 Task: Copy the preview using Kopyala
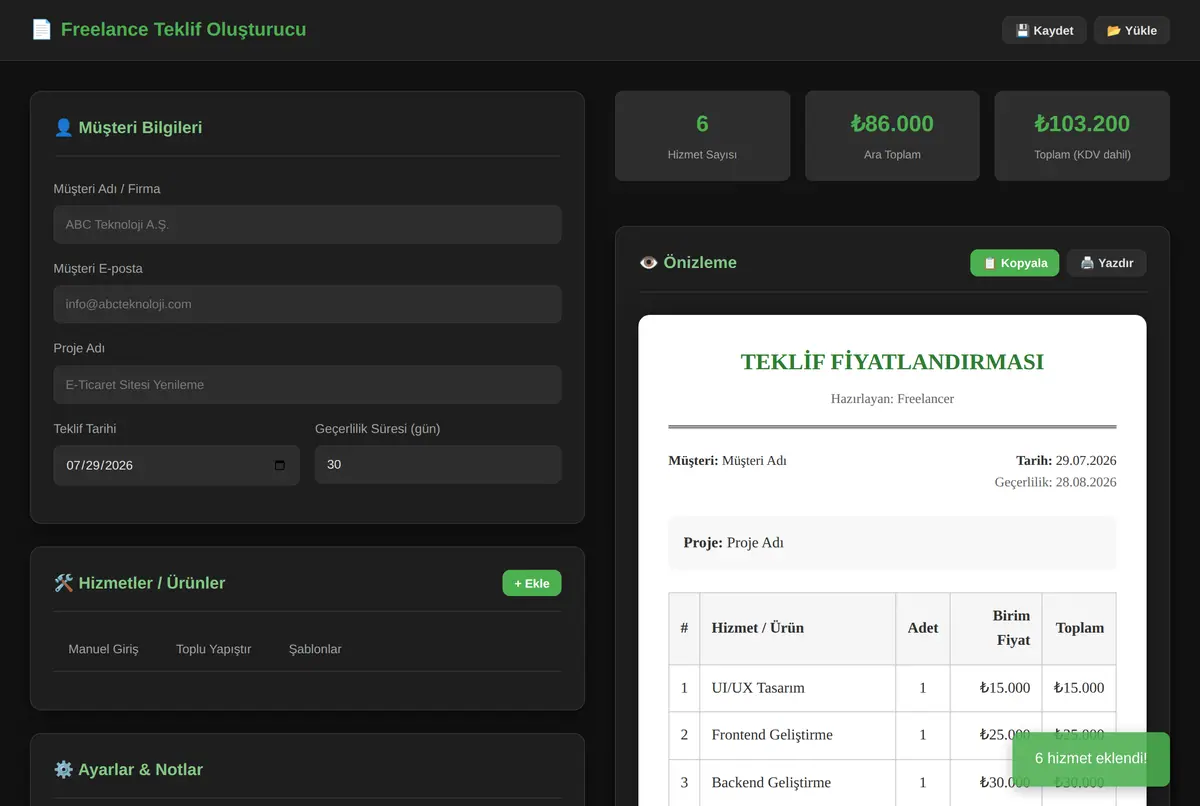pyautogui.click(x=1014, y=263)
